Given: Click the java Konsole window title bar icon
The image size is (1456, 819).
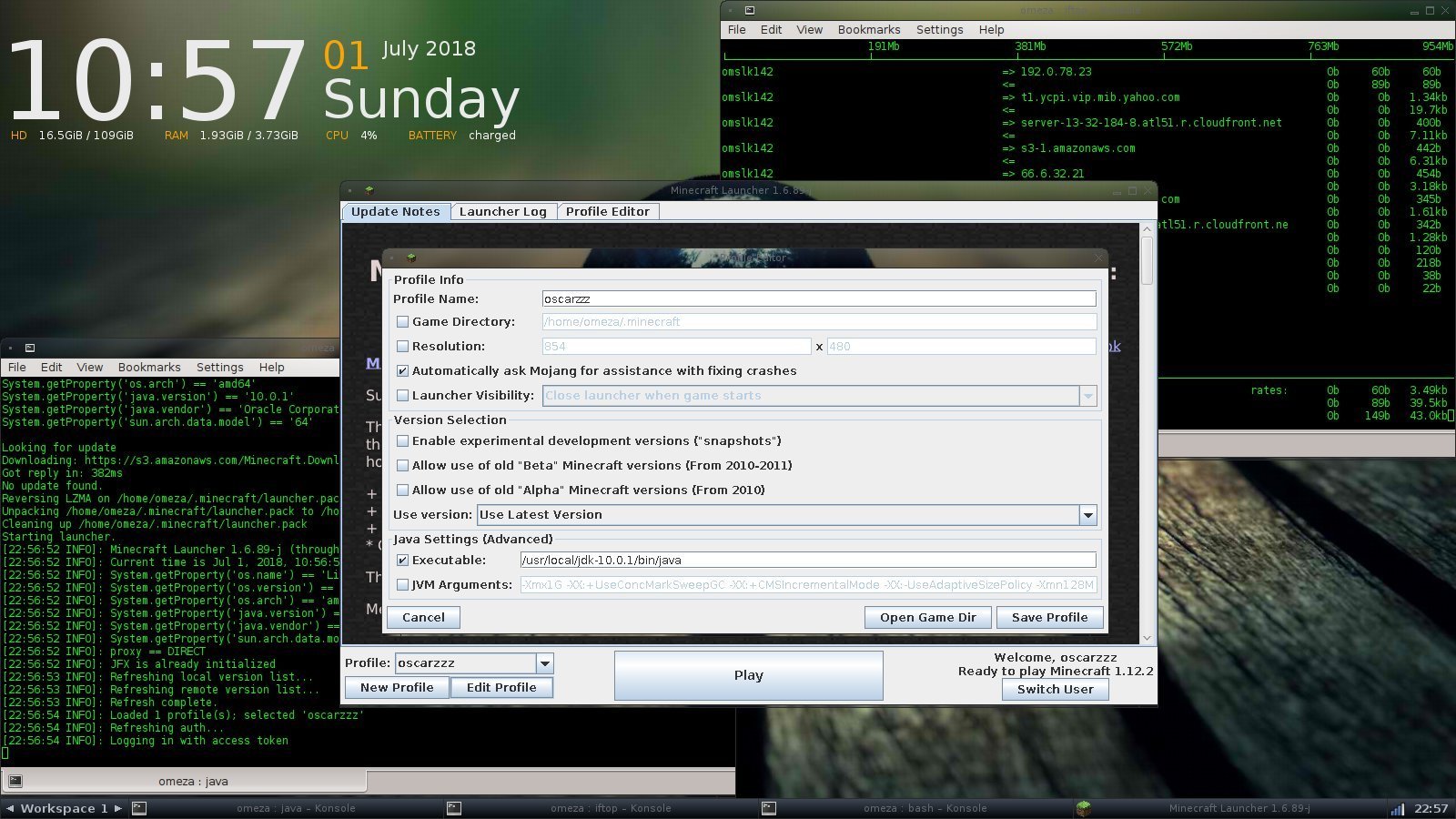Looking at the screenshot, I should tap(30, 348).
